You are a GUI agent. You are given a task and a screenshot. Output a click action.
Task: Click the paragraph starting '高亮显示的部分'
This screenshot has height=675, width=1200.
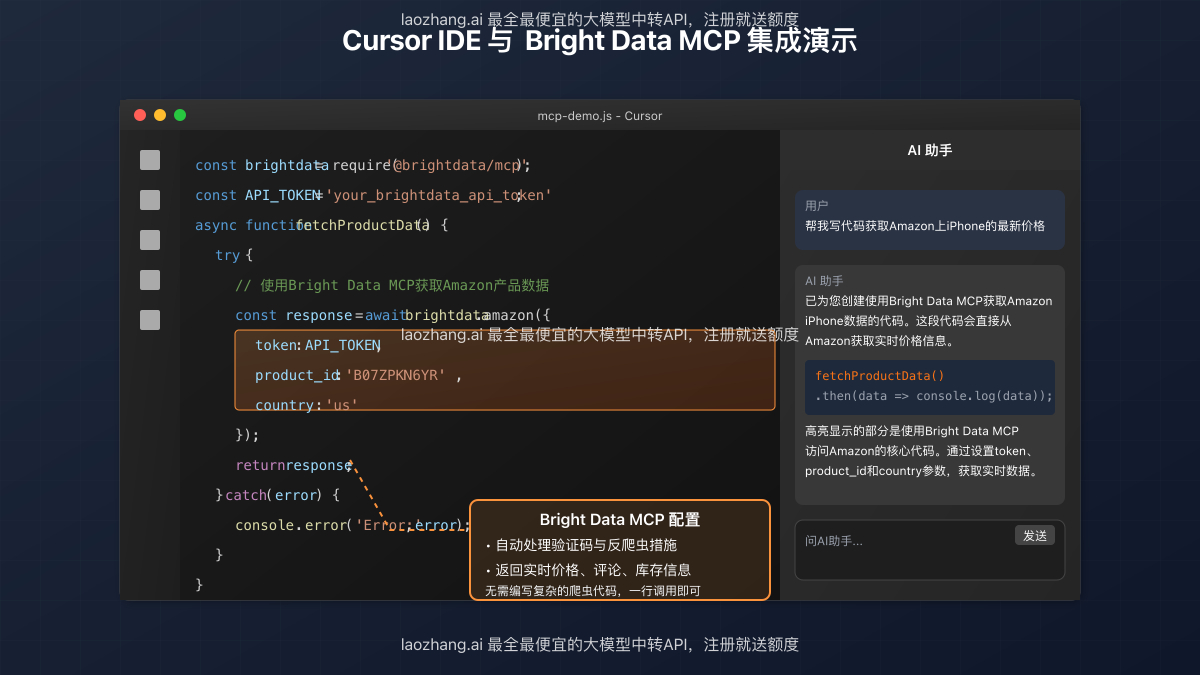coord(923,451)
